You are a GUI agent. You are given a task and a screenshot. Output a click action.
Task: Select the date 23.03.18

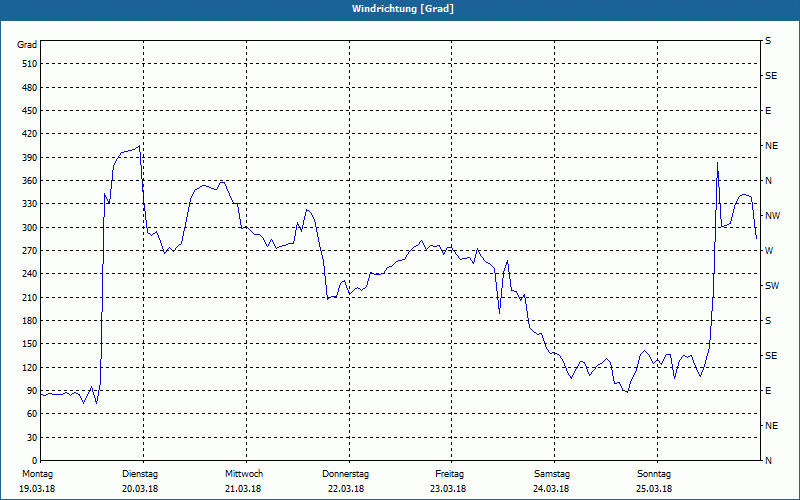coord(448,489)
